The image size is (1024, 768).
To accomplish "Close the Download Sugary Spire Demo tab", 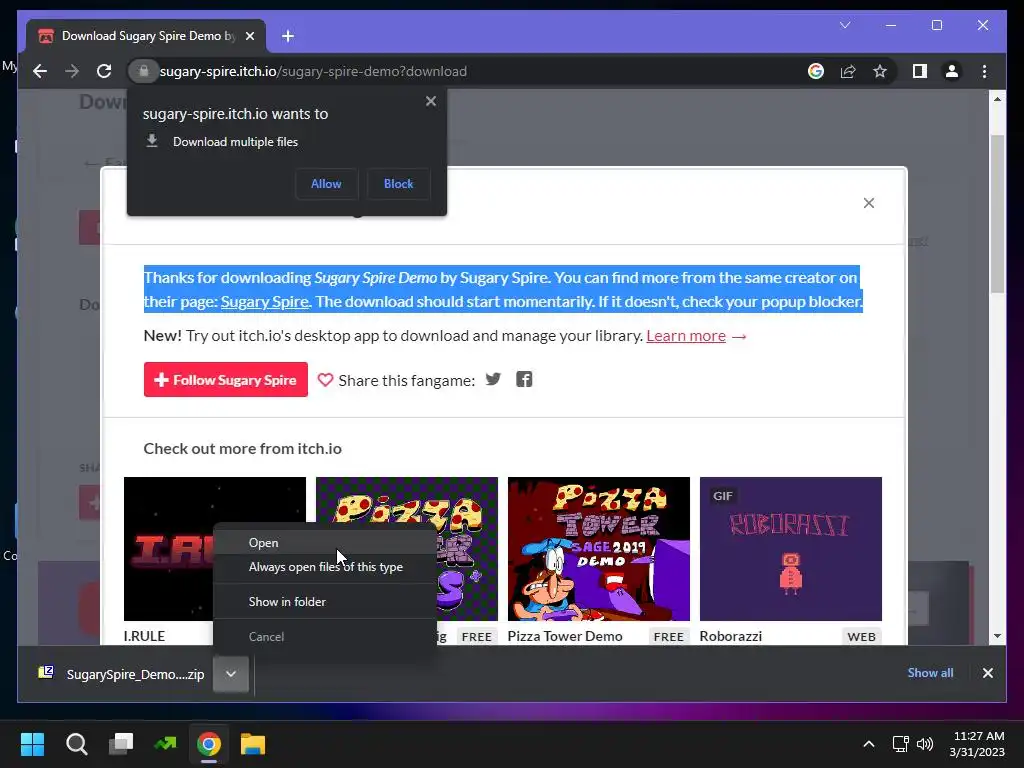I will (249, 36).
